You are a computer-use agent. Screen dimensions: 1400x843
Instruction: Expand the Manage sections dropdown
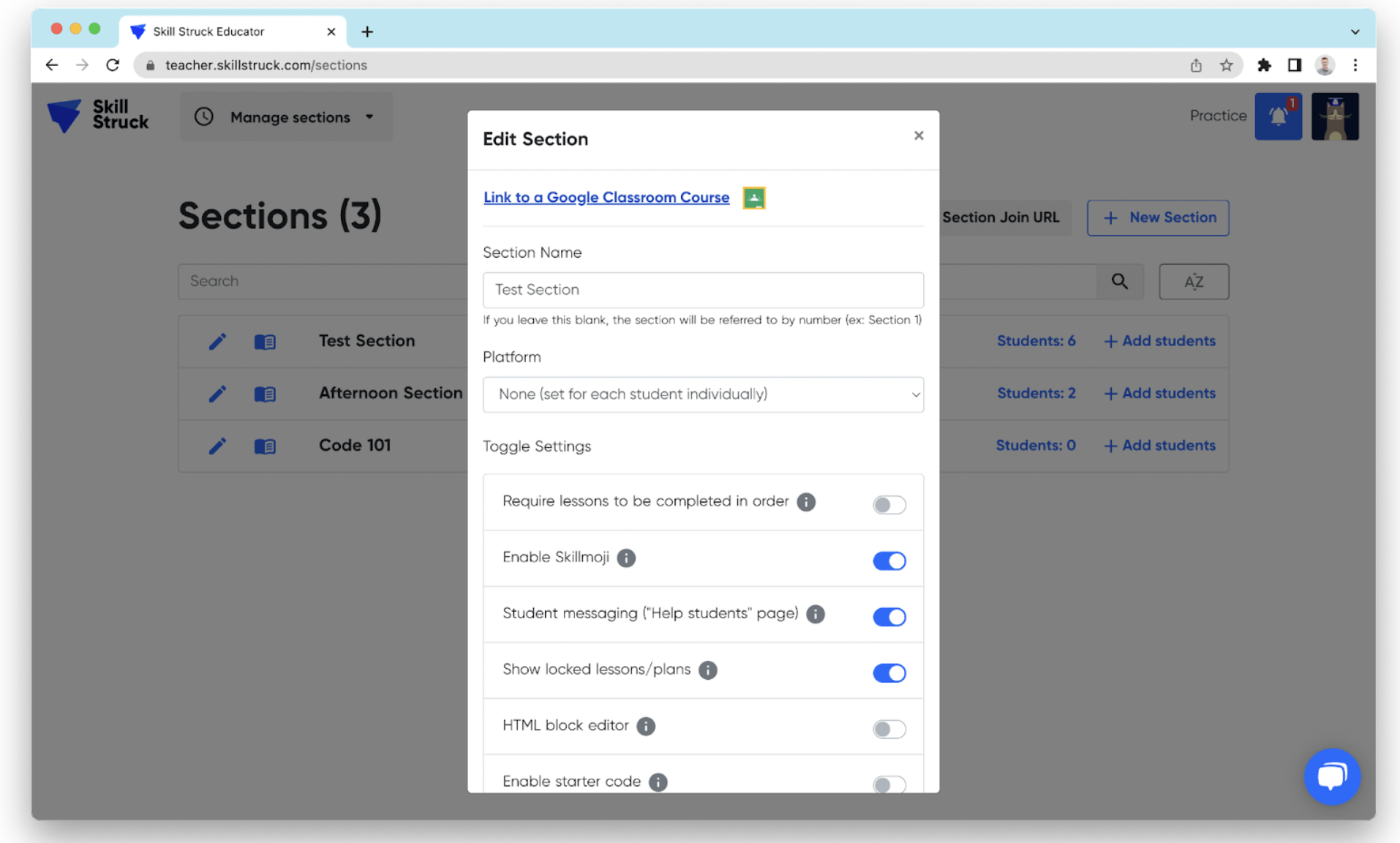(290, 117)
